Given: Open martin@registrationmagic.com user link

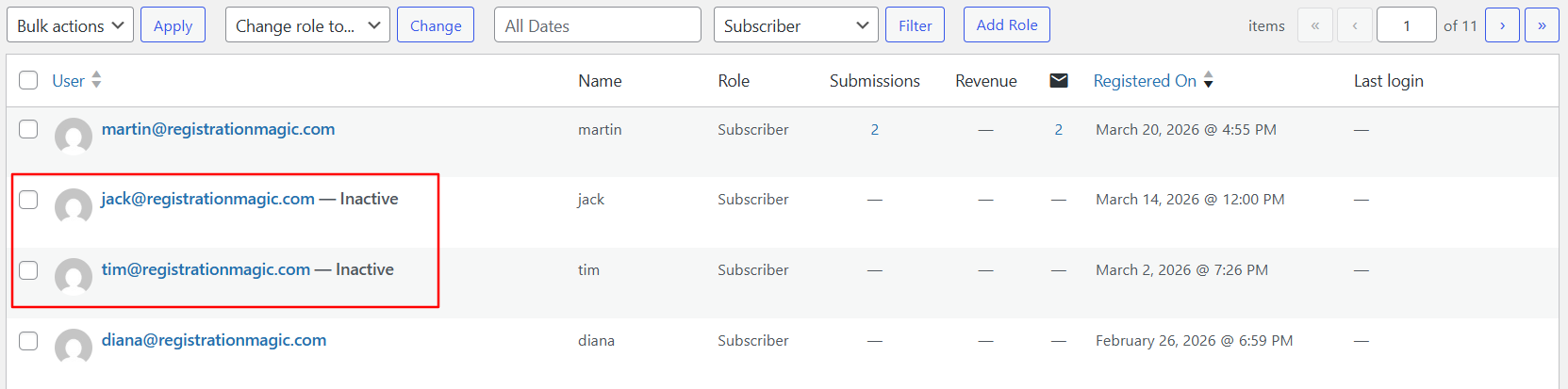Looking at the screenshot, I should (x=218, y=129).
